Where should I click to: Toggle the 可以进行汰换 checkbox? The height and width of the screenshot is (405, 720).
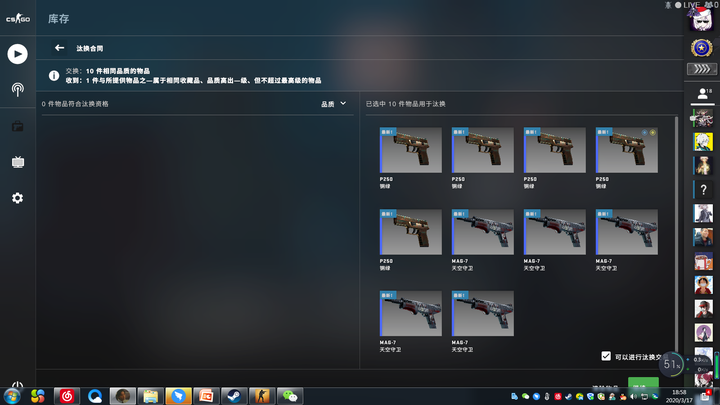coord(606,356)
